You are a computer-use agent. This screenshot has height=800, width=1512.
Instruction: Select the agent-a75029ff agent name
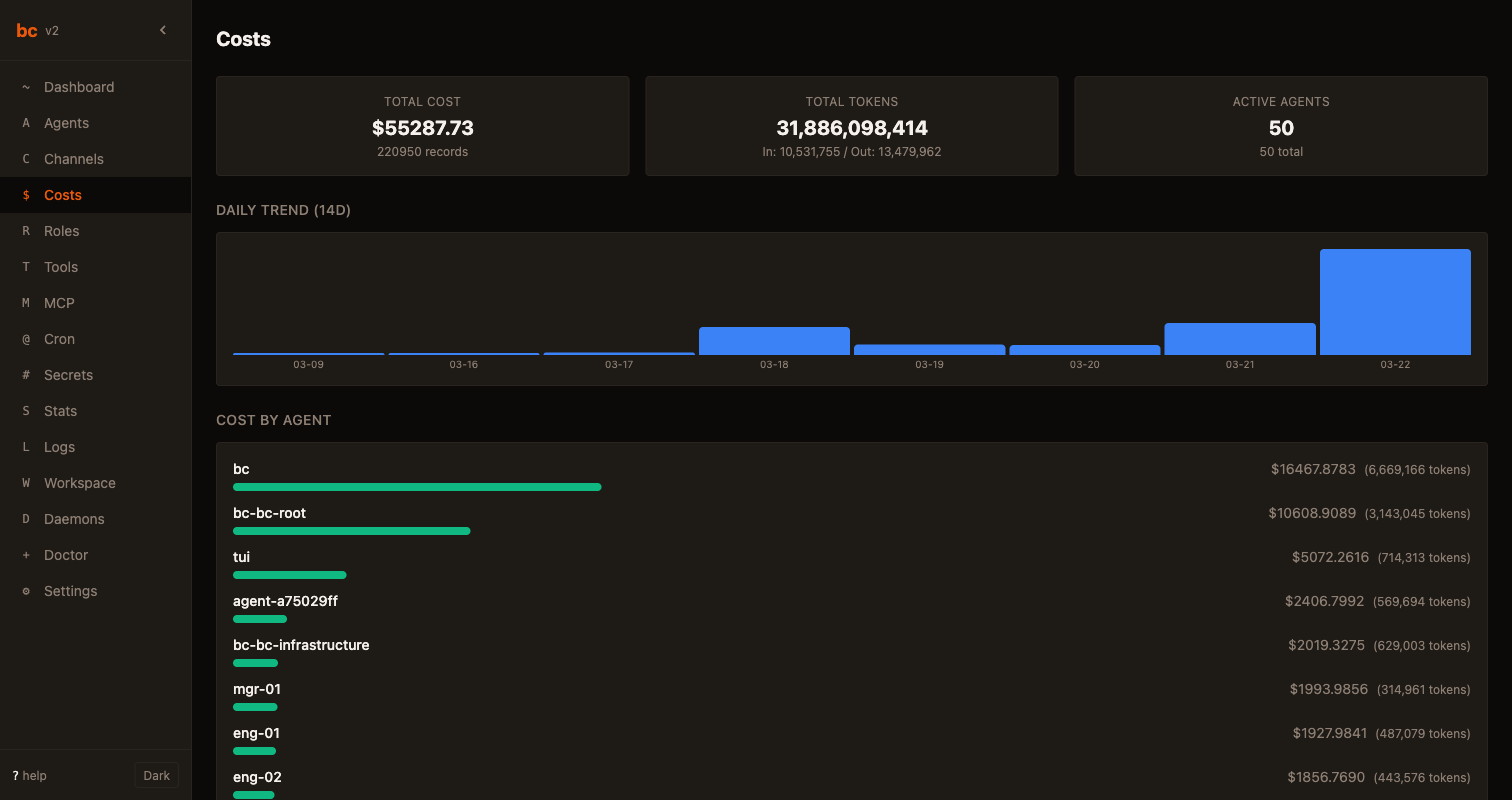pyautogui.click(x=285, y=601)
